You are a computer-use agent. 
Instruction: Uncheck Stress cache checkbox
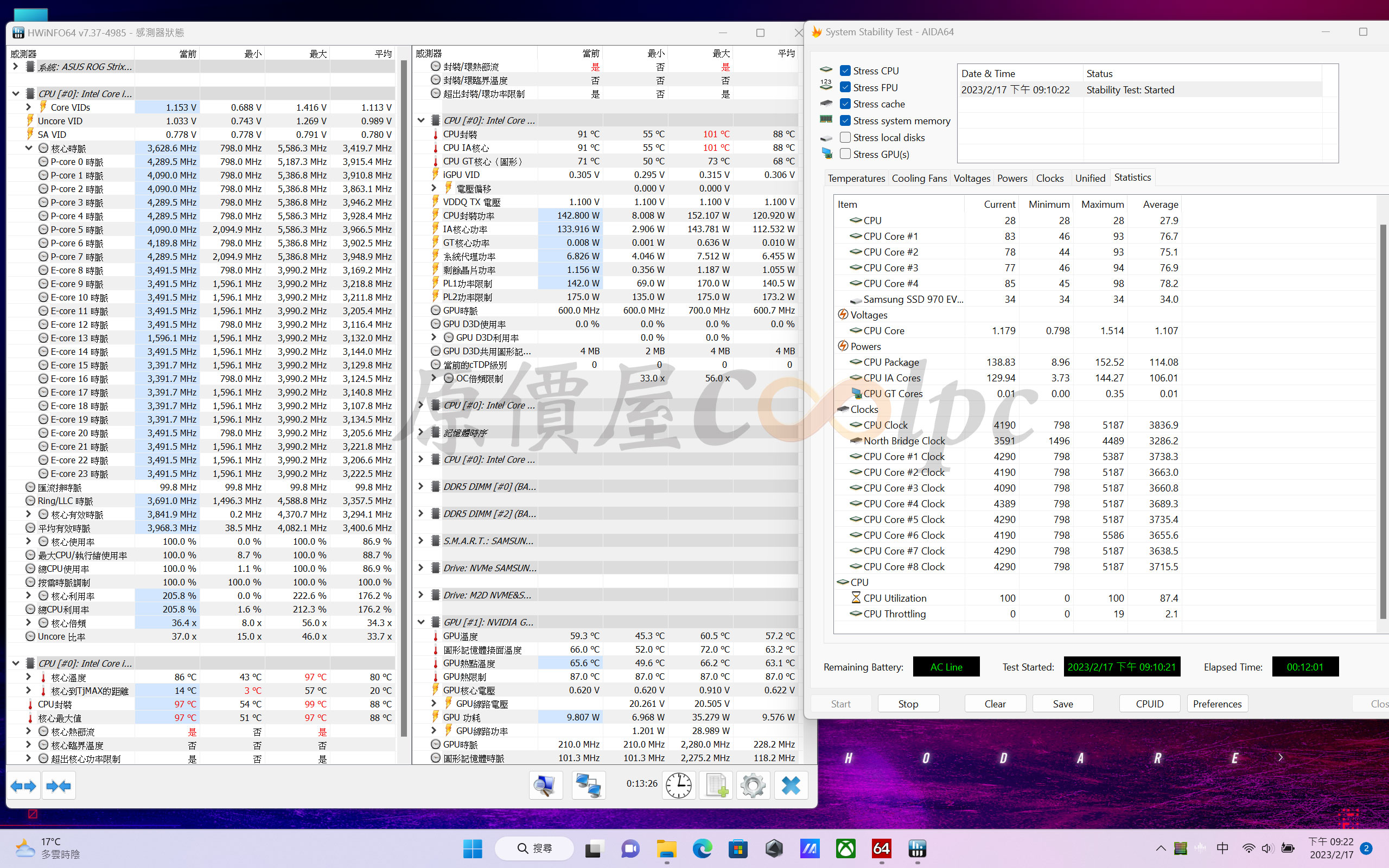845,104
